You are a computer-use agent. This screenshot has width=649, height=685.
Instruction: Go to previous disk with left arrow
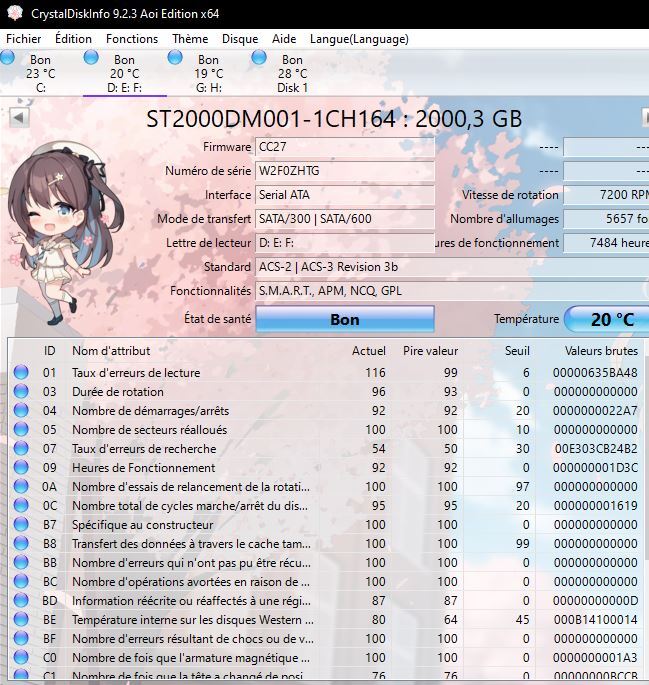(19, 118)
